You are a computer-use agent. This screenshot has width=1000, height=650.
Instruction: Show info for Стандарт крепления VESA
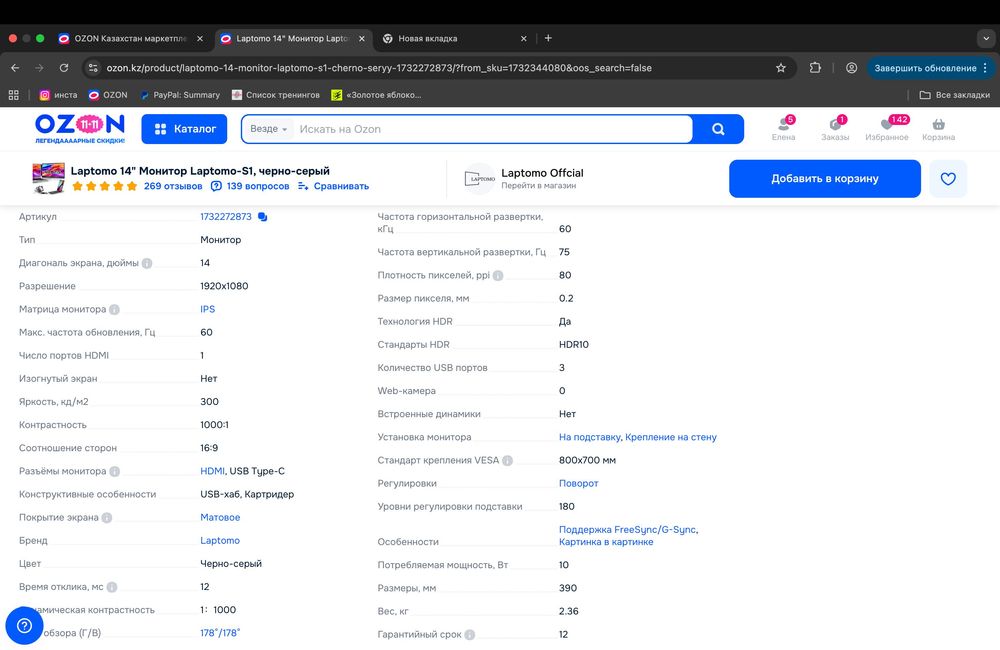coord(508,461)
